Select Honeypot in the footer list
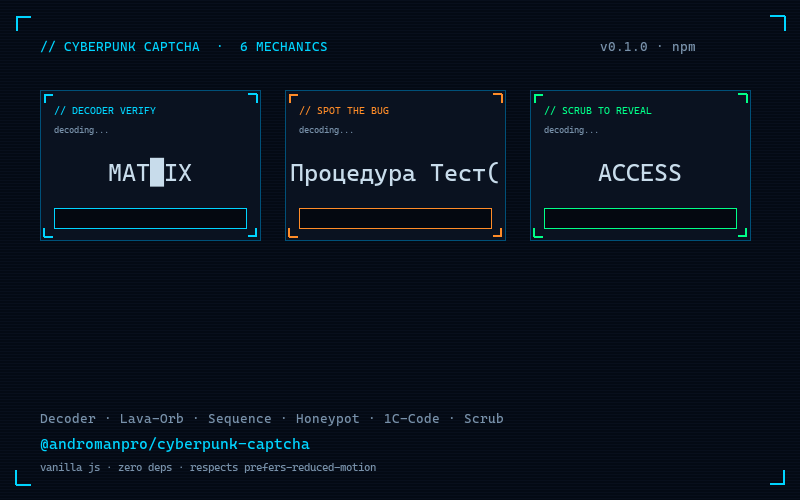Image resolution: width=800 pixels, height=500 pixels. click(328, 418)
